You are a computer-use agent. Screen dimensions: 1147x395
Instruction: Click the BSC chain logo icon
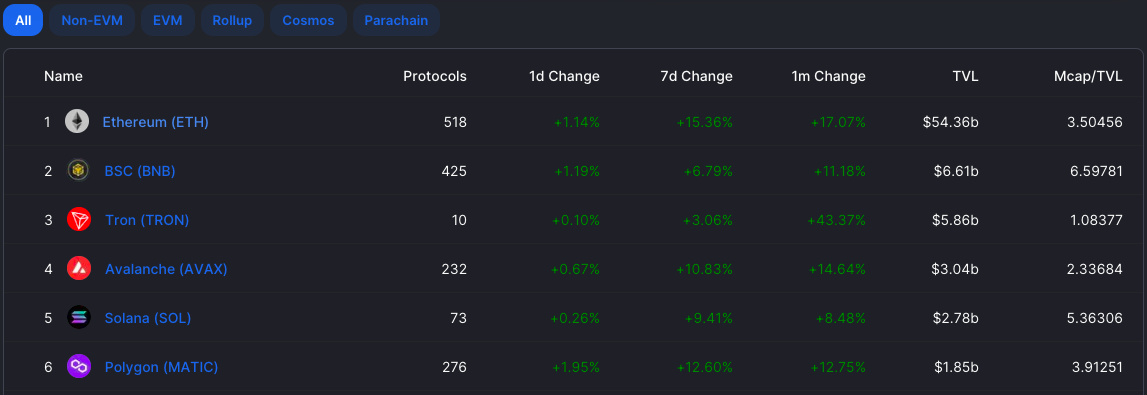pos(78,170)
